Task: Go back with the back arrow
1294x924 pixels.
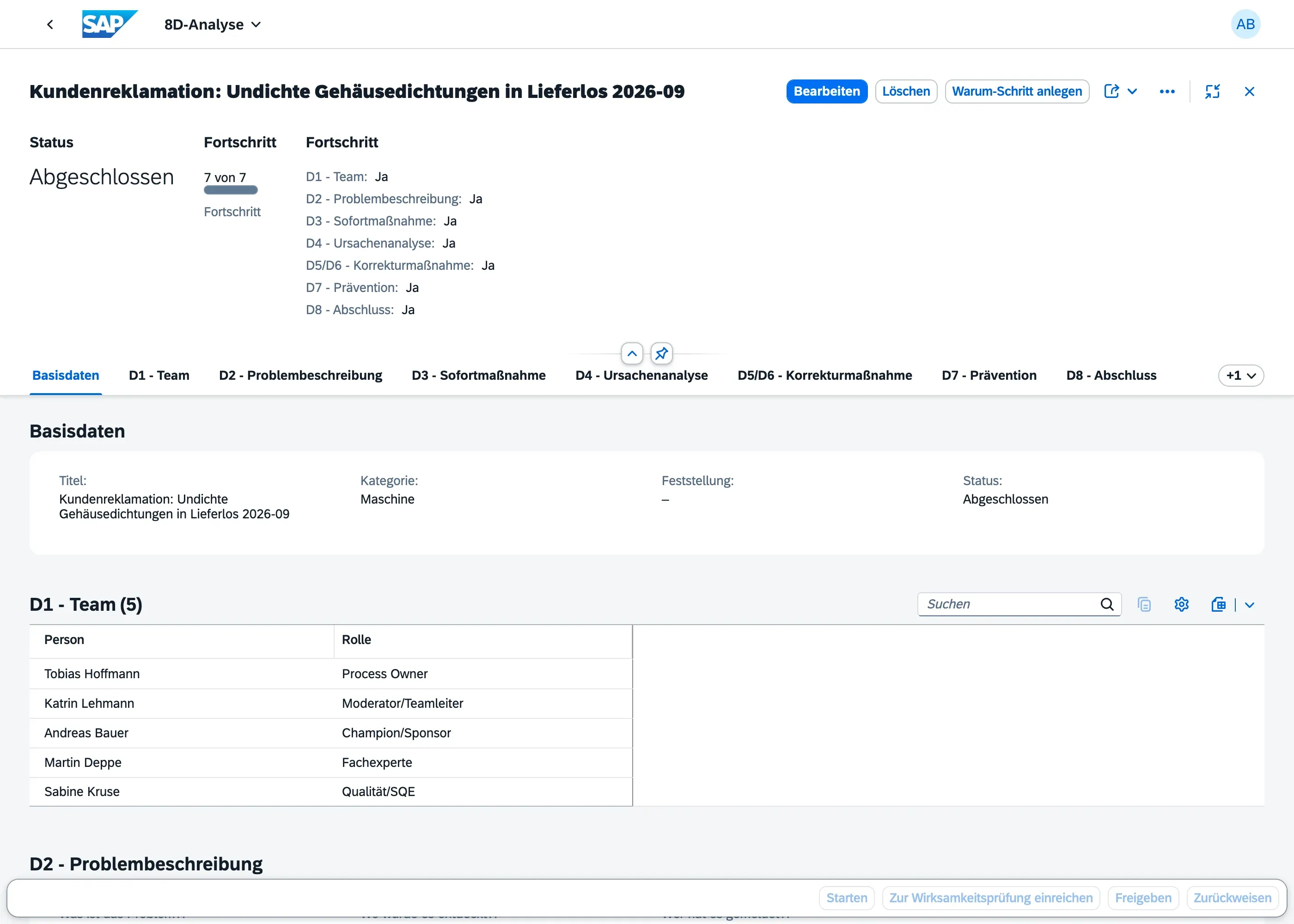Action: point(50,24)
